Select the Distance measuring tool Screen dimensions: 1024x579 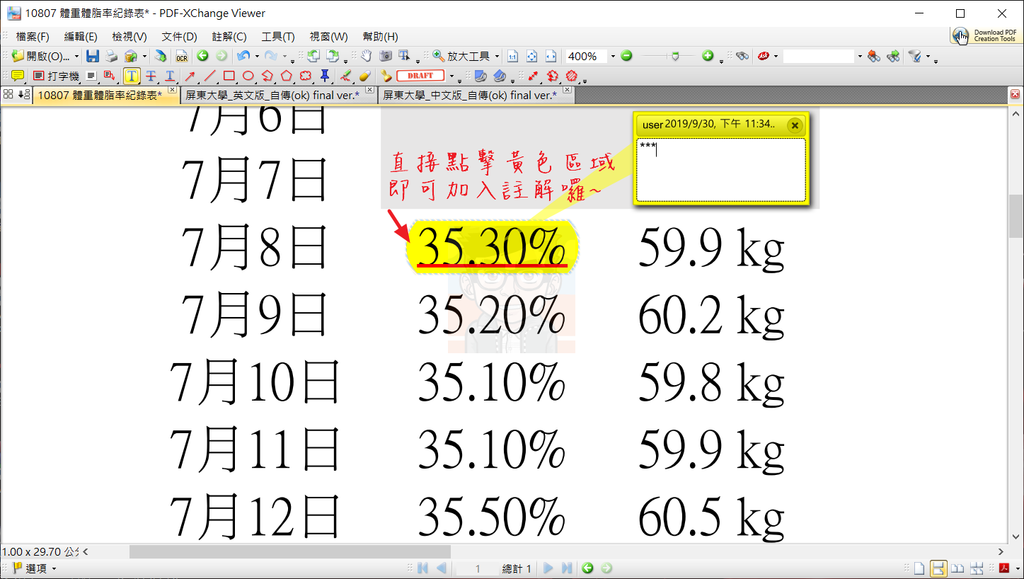coord(534,76)
